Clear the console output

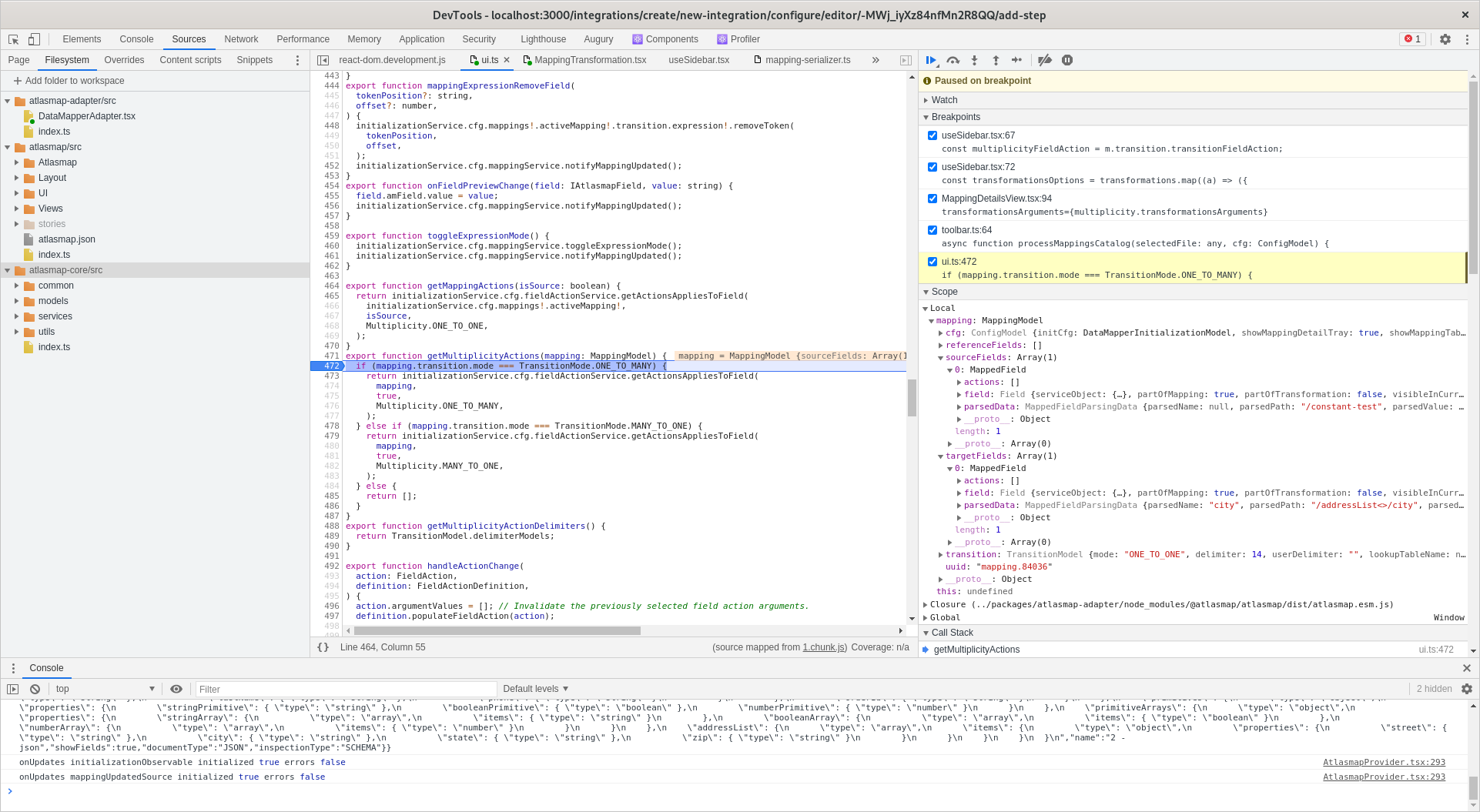coord(35,689)
